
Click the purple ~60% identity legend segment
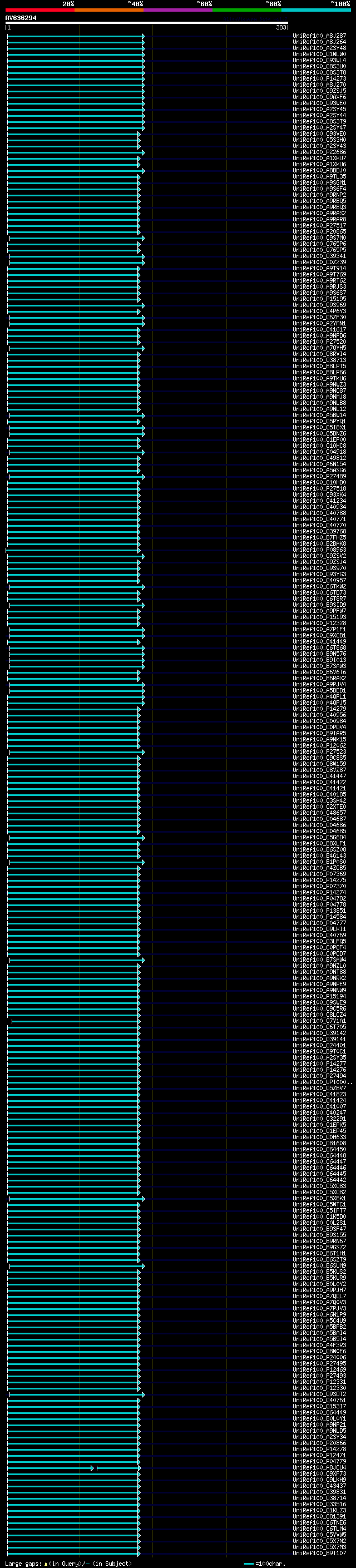tap(179, 10)
